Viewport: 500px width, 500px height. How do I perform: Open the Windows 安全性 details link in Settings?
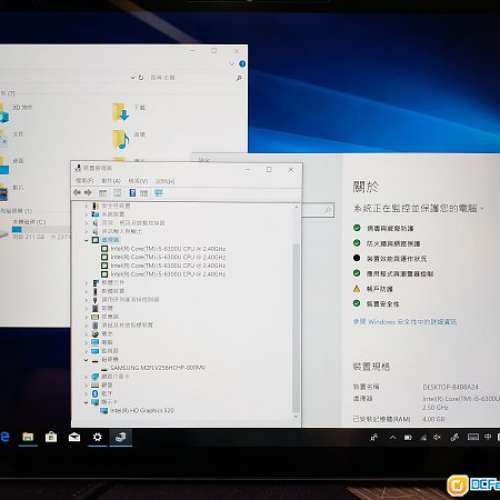point(405,322)
